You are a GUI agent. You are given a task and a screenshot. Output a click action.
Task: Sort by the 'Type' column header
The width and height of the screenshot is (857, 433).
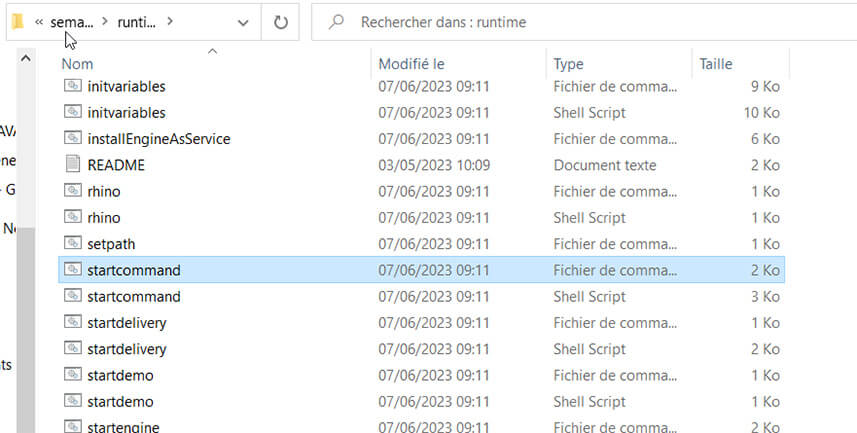[568, 64]
